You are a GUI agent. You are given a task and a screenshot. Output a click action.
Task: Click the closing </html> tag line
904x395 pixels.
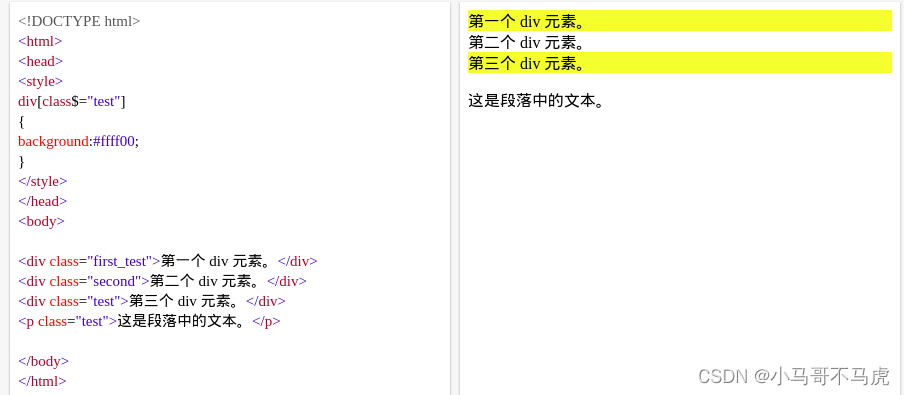click(43, 381)
